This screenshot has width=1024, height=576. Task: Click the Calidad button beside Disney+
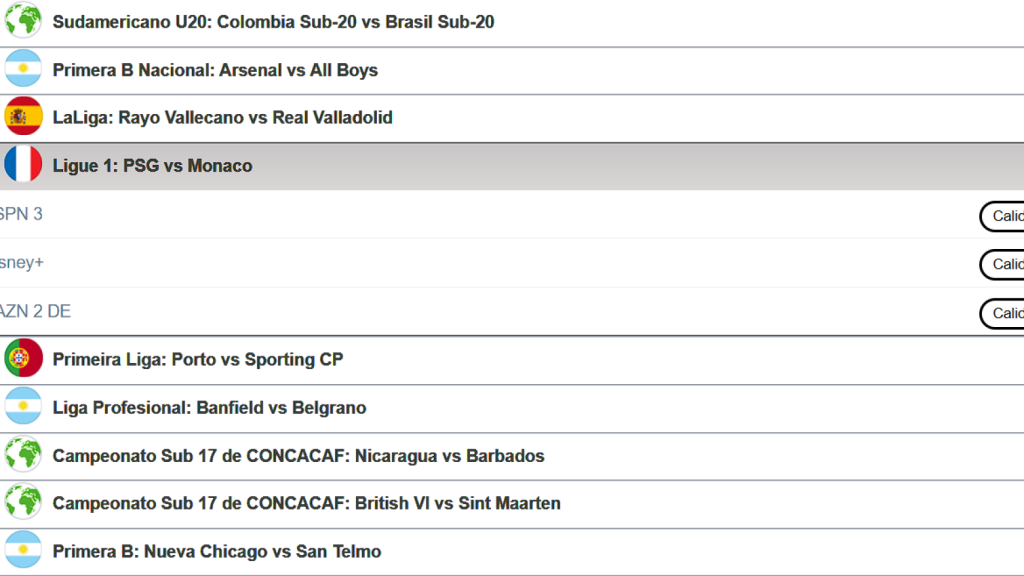pyautogui.click(x=1003, y=264)
